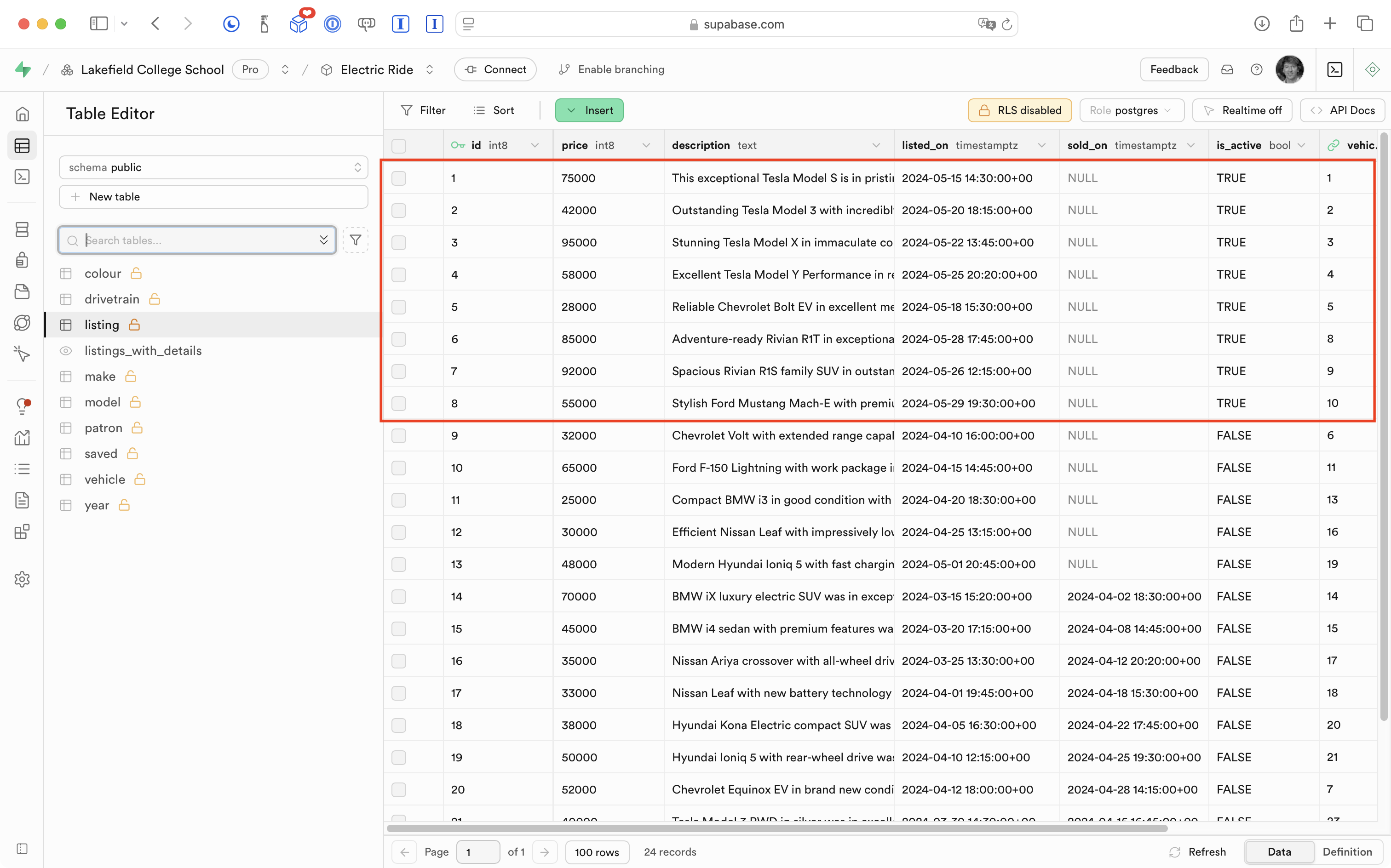Open the Database sidebar icon
The height and width of the screenshot is (868, 1391).
click(22, 229)
